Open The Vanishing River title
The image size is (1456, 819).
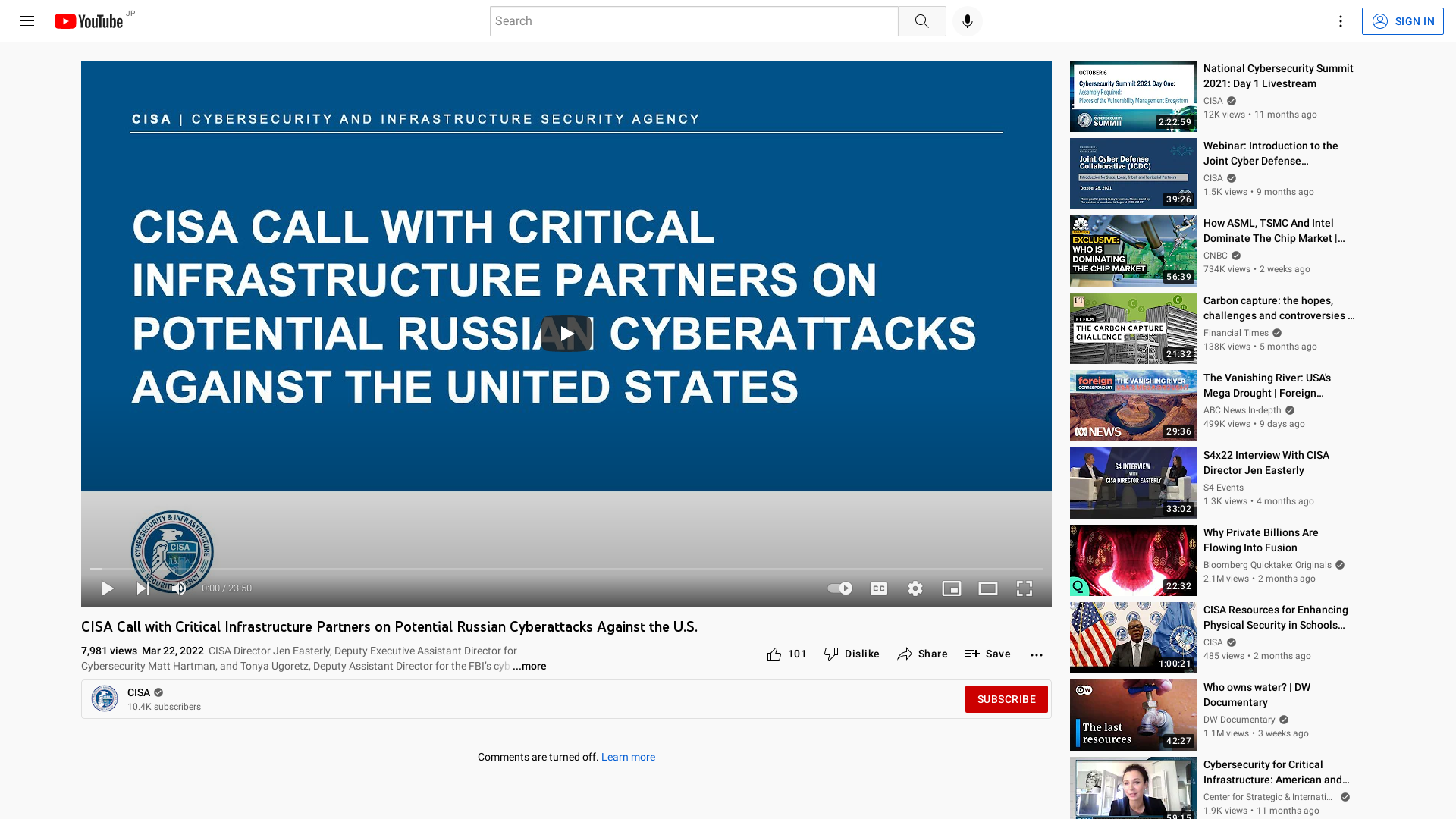(1267, 386)
